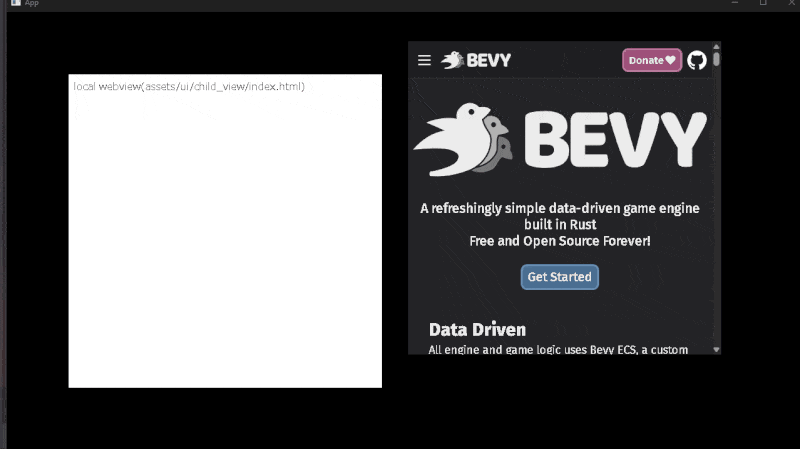Click the 'local webview' path text
Image resolution: width=800 pixels, height=449 pixels.
tap(189, 86)
